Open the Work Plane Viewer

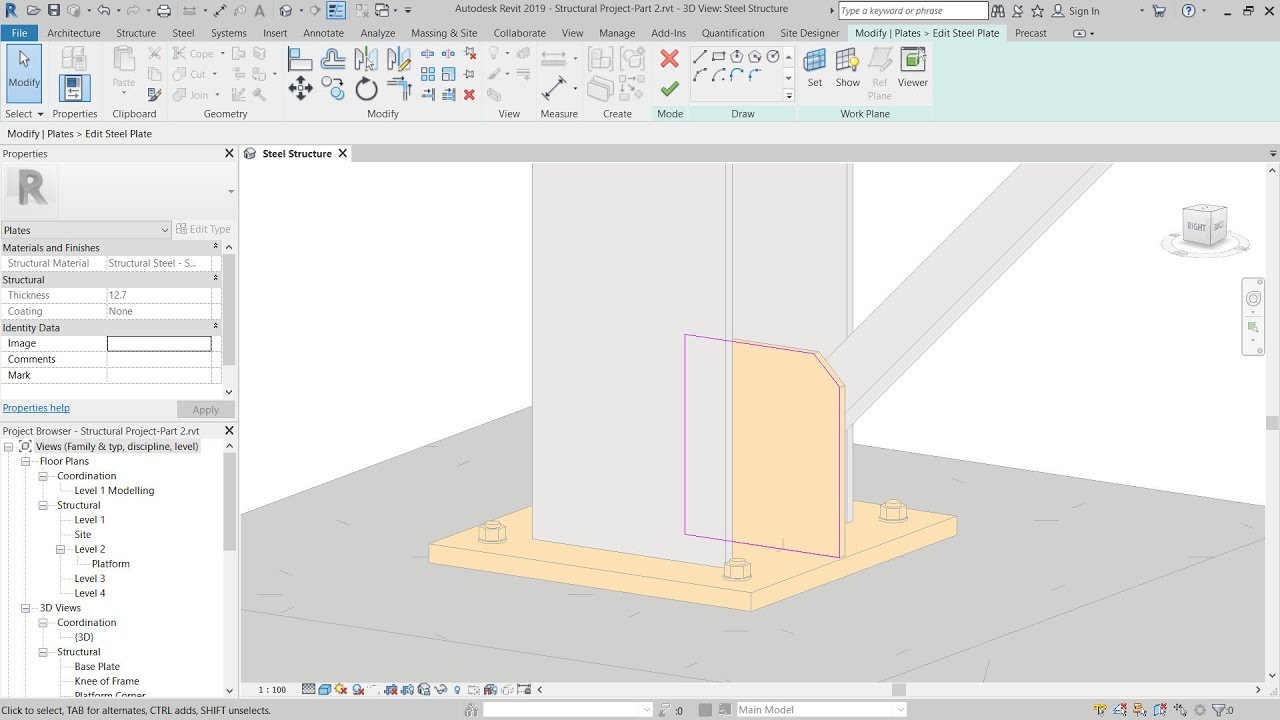[912, 62]
